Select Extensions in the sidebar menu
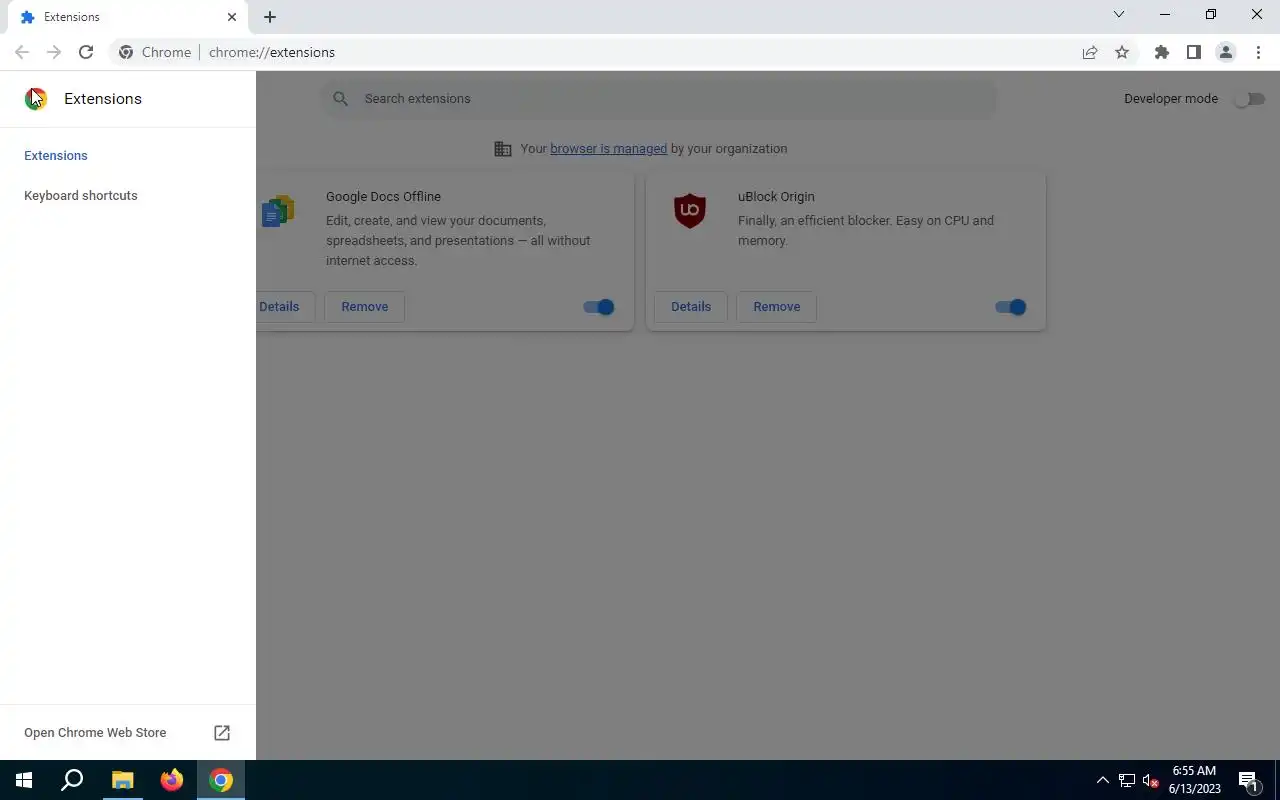 56,156
